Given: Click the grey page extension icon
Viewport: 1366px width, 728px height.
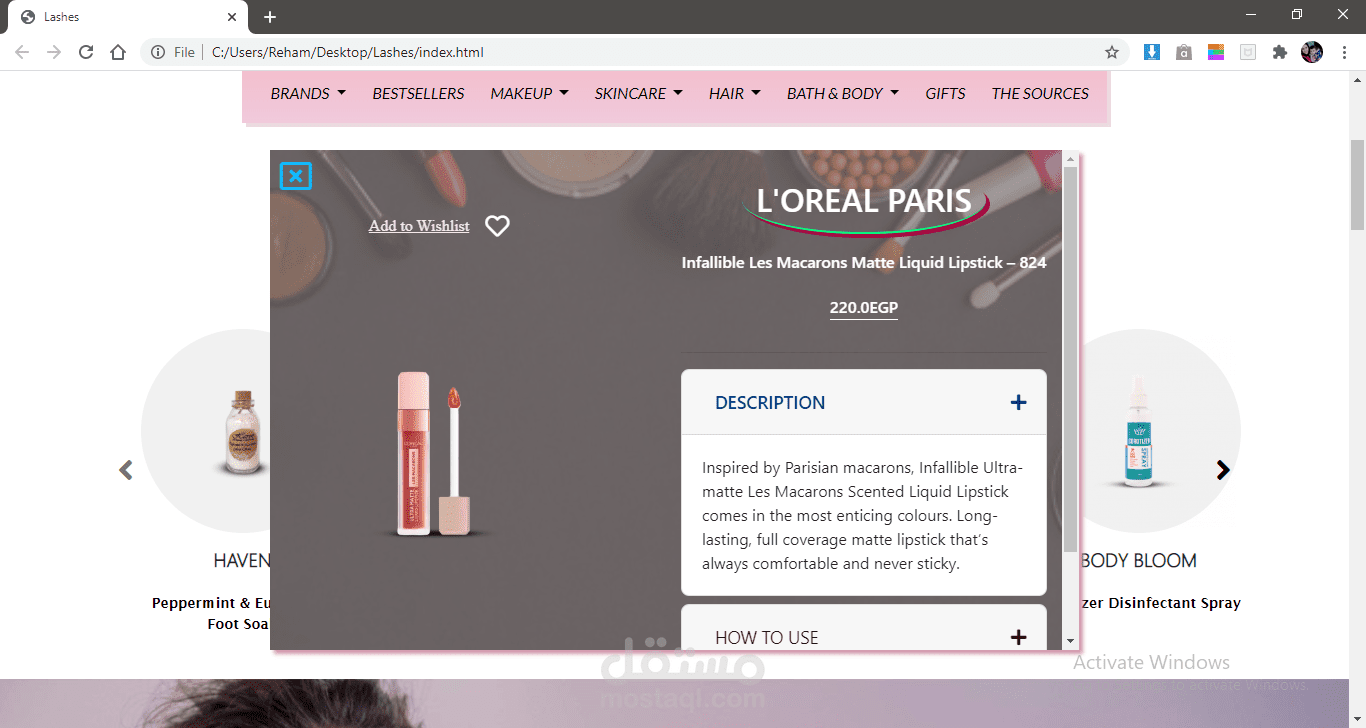Looking at the screenshot, I should 1248,52.
